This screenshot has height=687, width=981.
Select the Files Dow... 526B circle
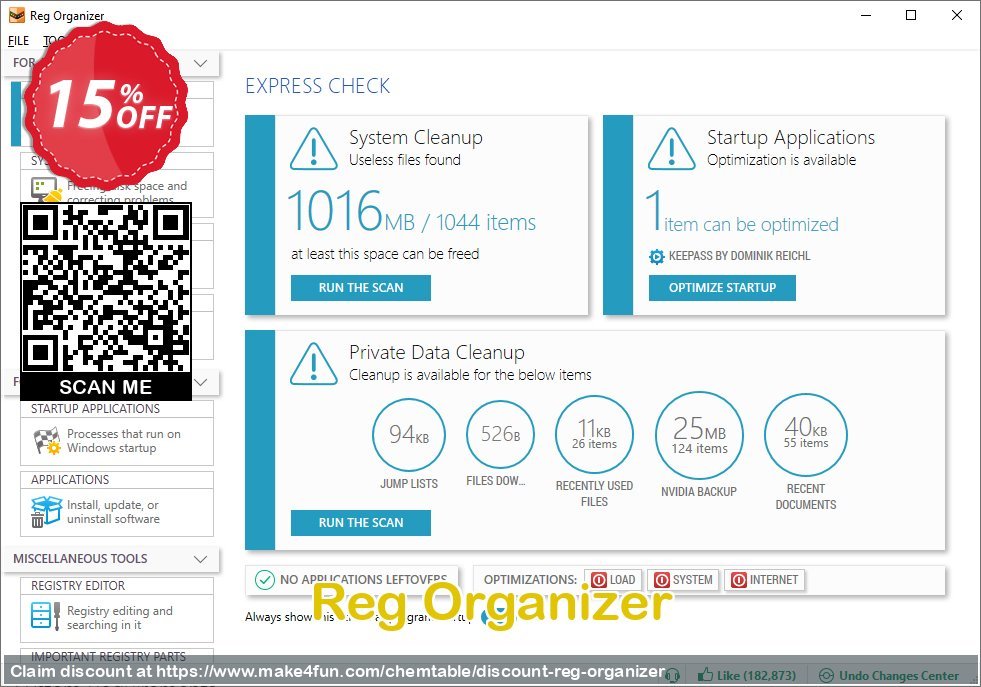[x=501, y=434]
